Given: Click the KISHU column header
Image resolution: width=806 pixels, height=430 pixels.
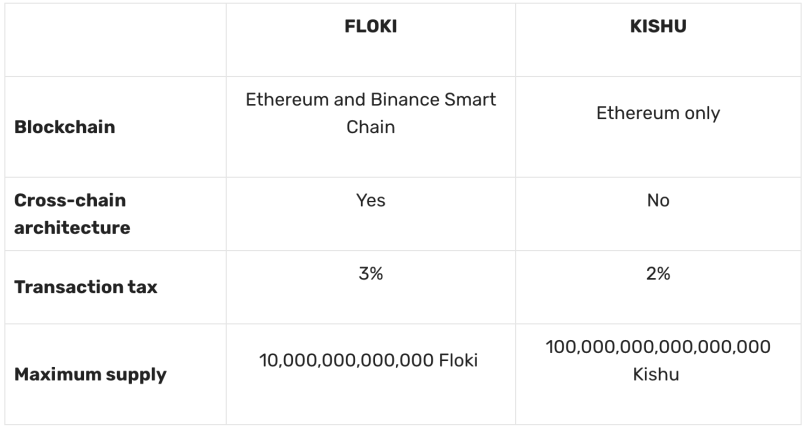Looking at the screenshot, I should [x=658, y=26].
